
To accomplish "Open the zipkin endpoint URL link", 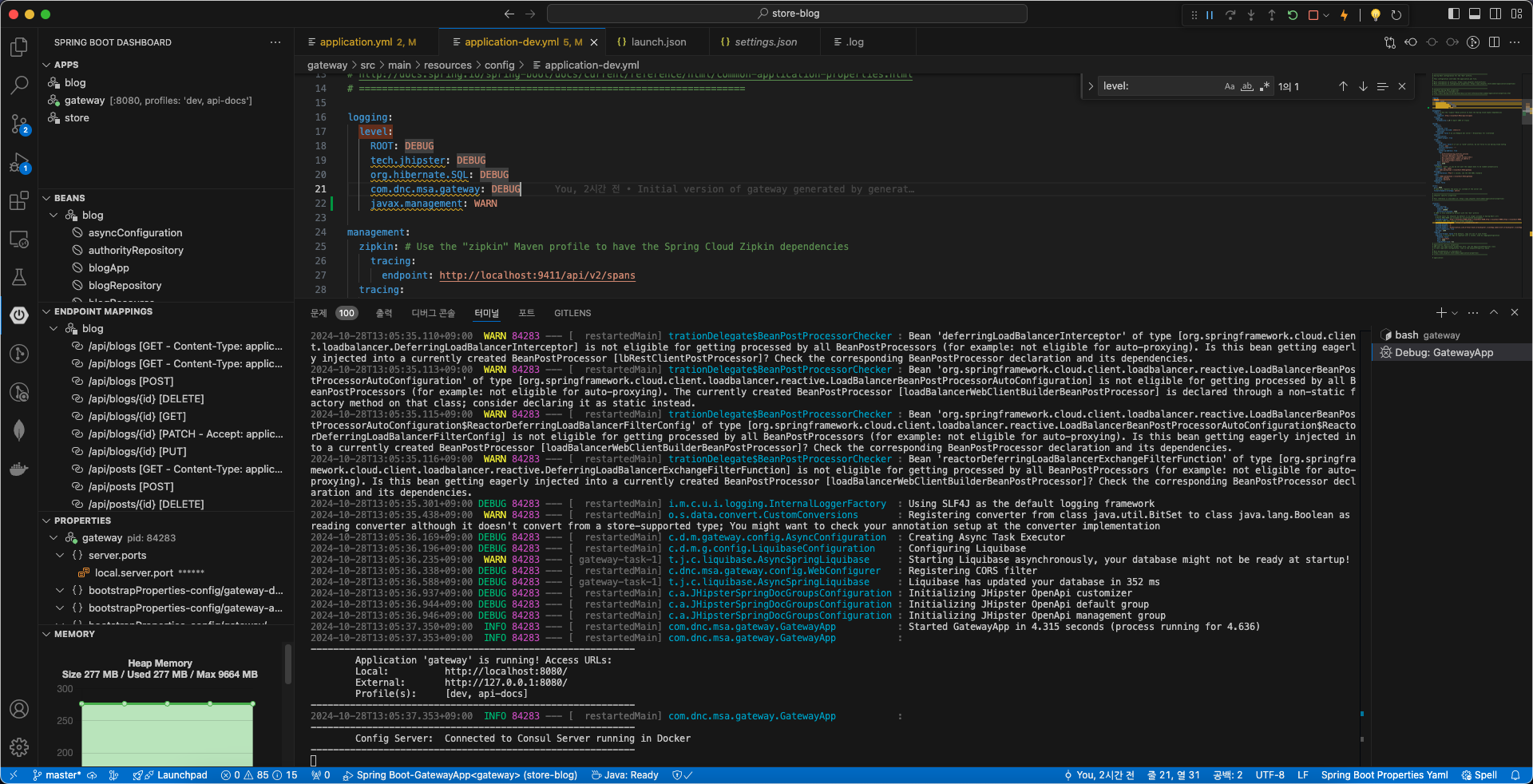I will tap(537, 275).
